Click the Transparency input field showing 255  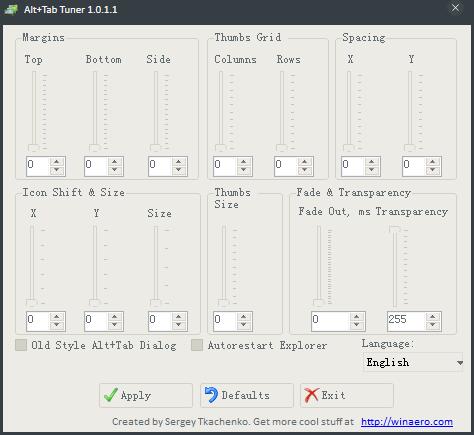click(x=406, y=321)
